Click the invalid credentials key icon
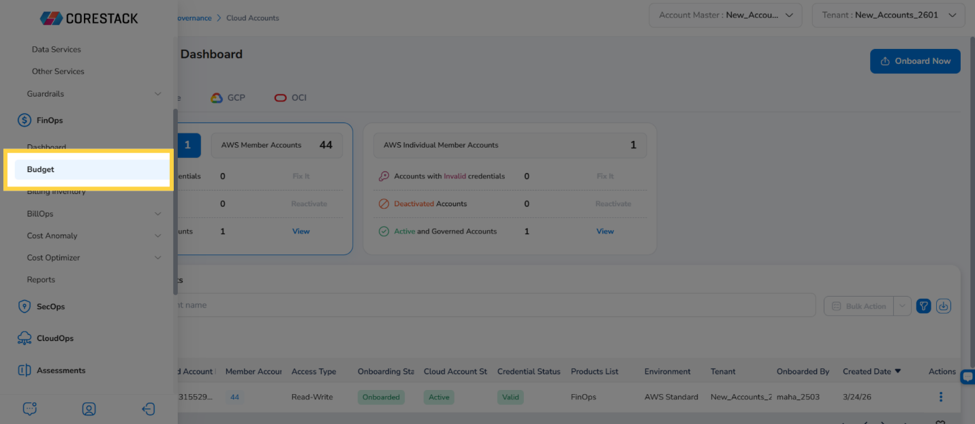 tap(384, 176)
